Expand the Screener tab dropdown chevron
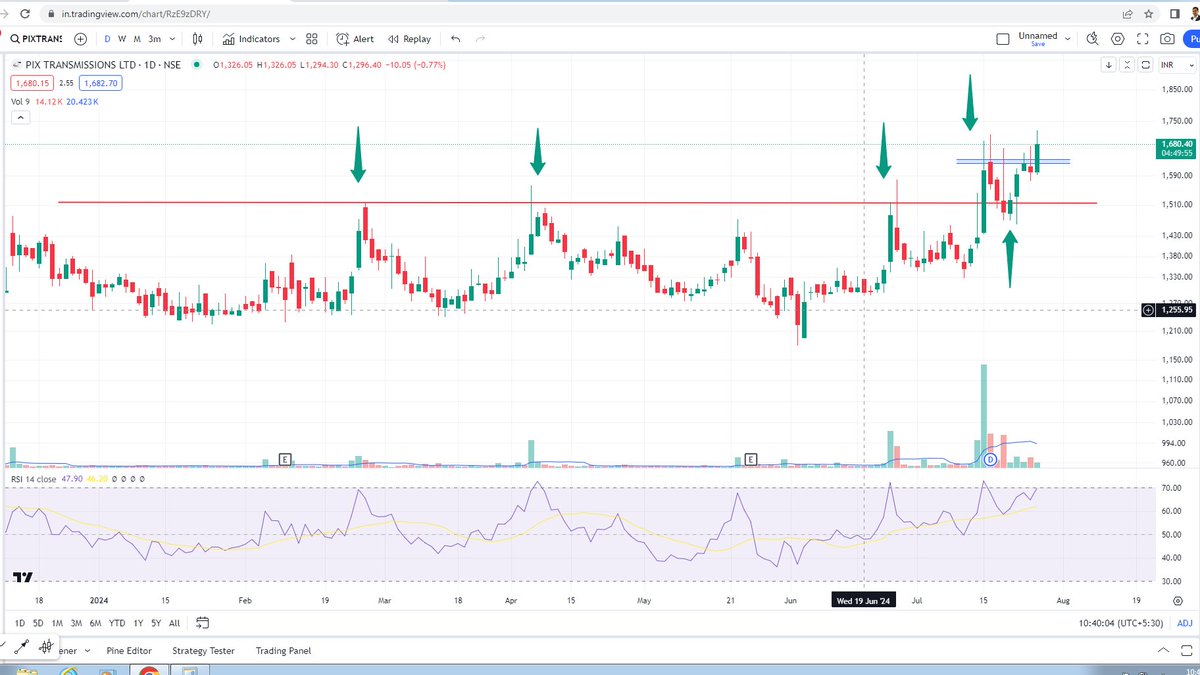Image resolution: width=1200 pixels, height=675 pixels. (87, 650)
